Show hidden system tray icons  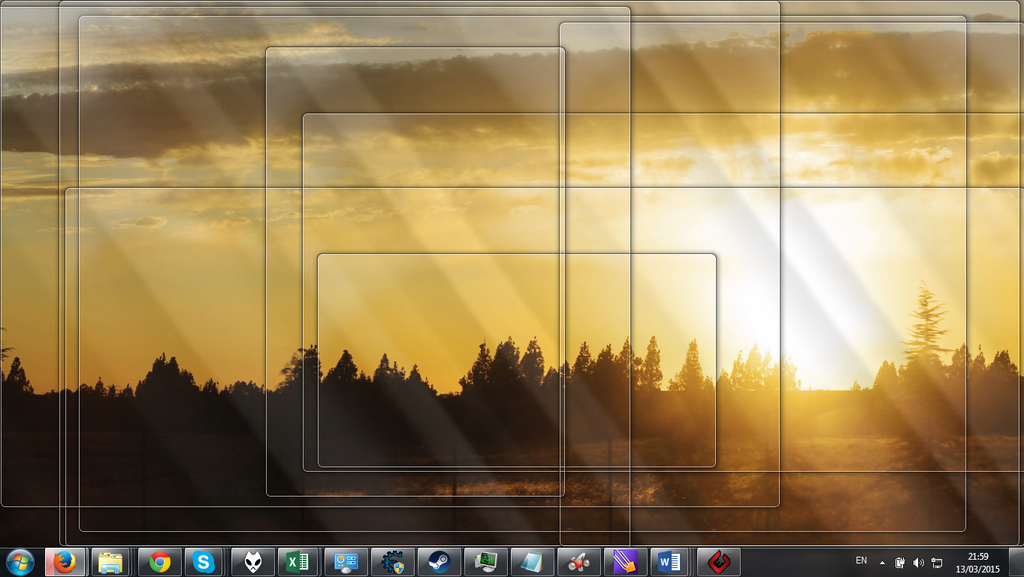click(x=882, y=563)
